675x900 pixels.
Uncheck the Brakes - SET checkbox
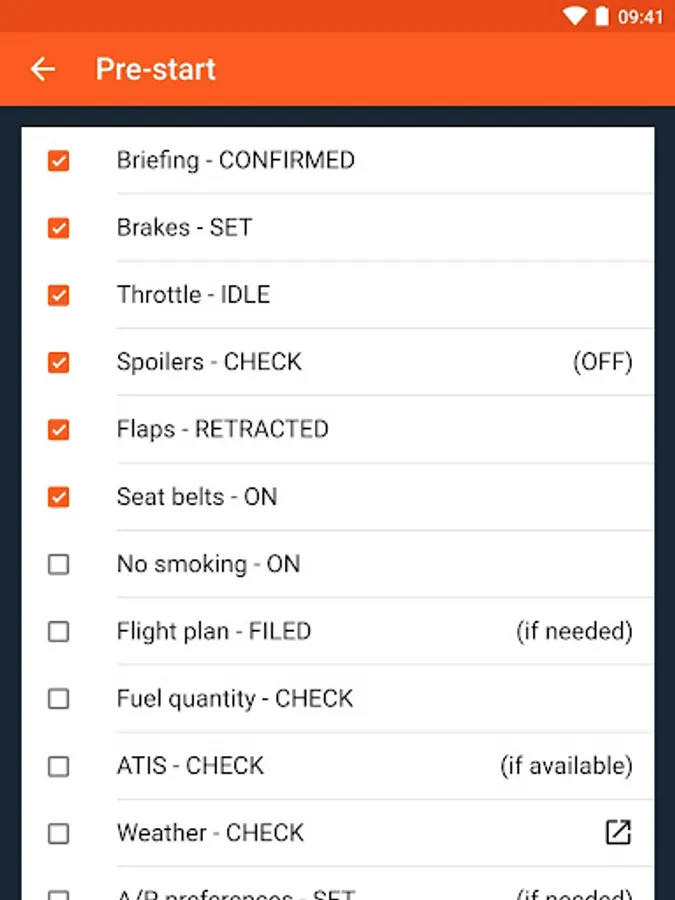click(59, 228)
